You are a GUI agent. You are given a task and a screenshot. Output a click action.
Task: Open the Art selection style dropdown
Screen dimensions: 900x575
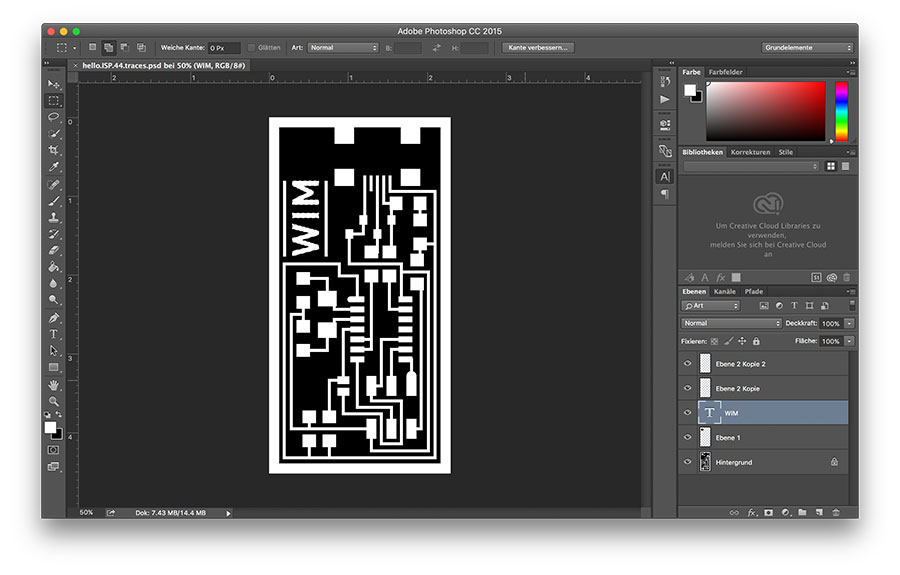coord(343,48)
